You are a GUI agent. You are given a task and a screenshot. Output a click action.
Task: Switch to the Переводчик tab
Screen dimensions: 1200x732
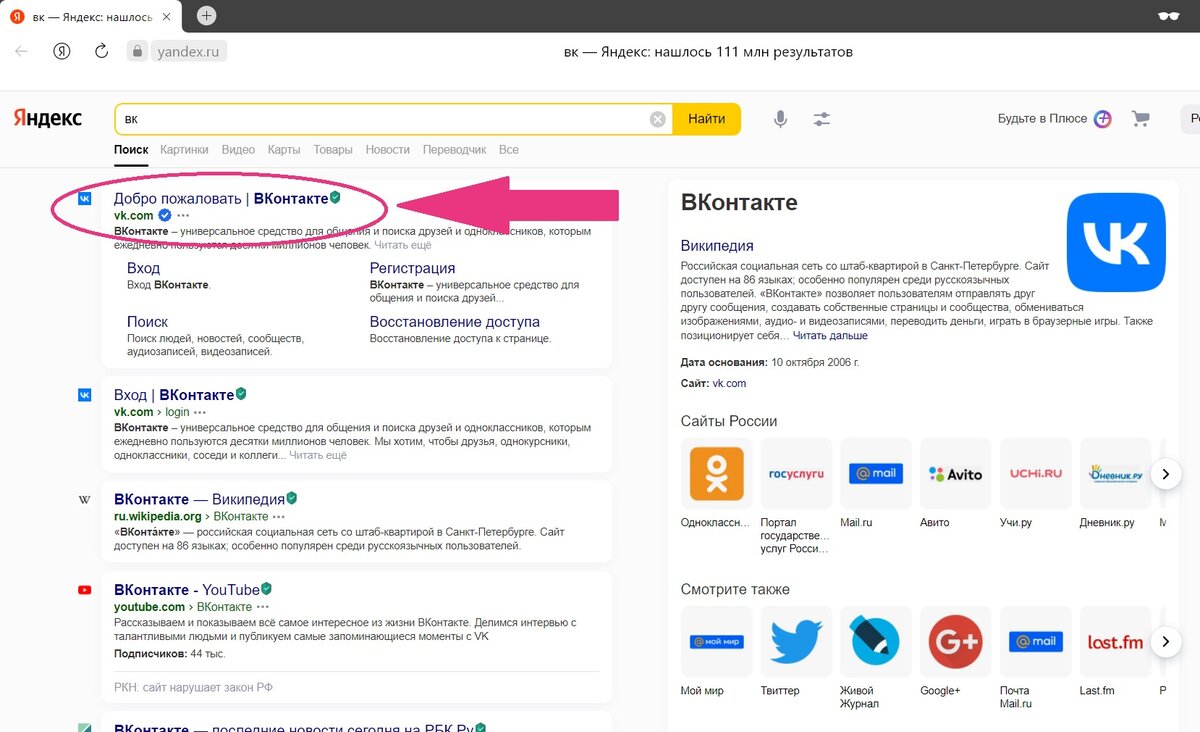pyautogui.click(x=454, y=150)
